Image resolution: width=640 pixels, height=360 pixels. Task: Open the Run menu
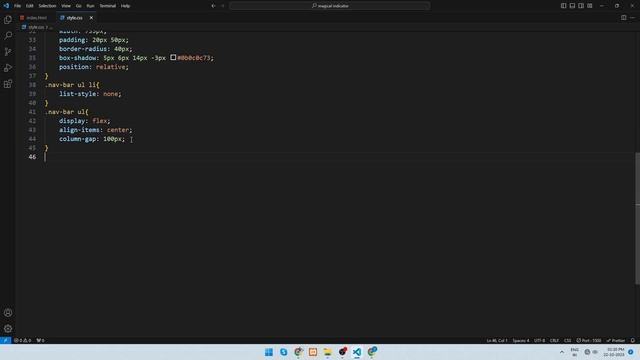(90, 6)
